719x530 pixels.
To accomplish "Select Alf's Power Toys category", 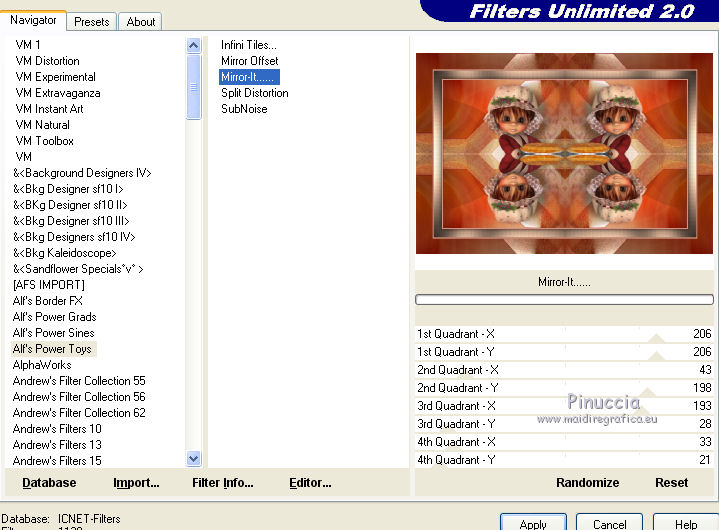I will point(52,349).
